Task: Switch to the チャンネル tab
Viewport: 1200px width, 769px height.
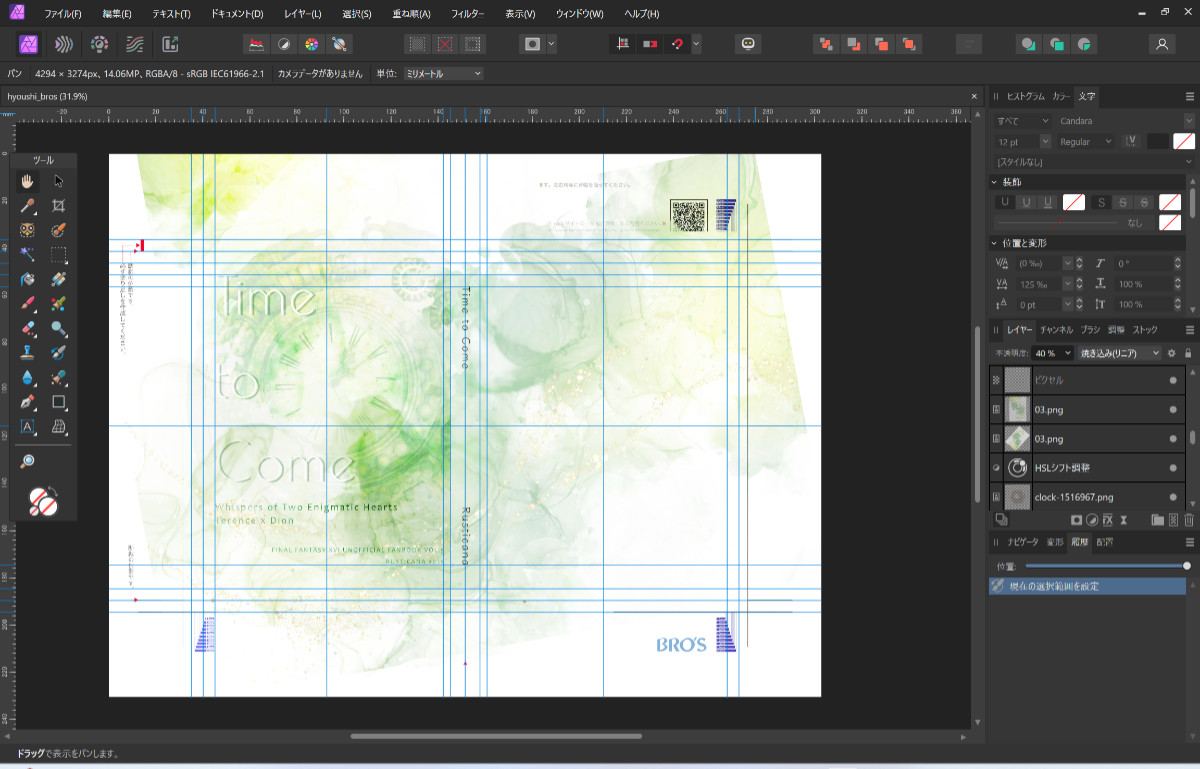Action: click(1056, 330)
